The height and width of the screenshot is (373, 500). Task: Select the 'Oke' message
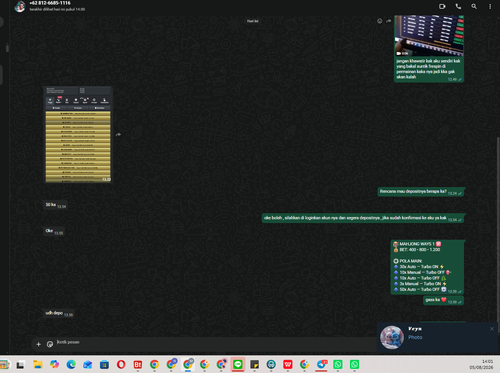pos(54,231)
